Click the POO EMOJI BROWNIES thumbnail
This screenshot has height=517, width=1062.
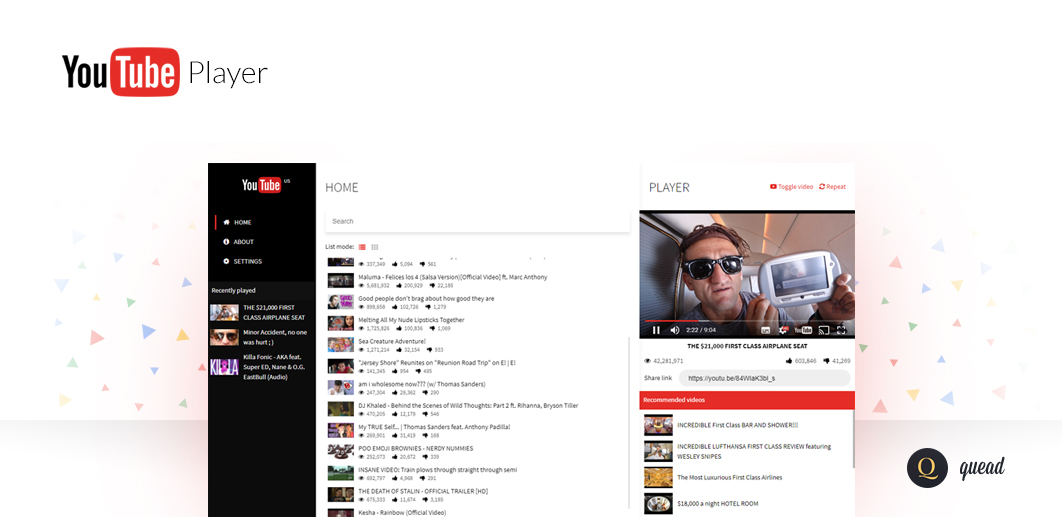[x=341, y=452]
